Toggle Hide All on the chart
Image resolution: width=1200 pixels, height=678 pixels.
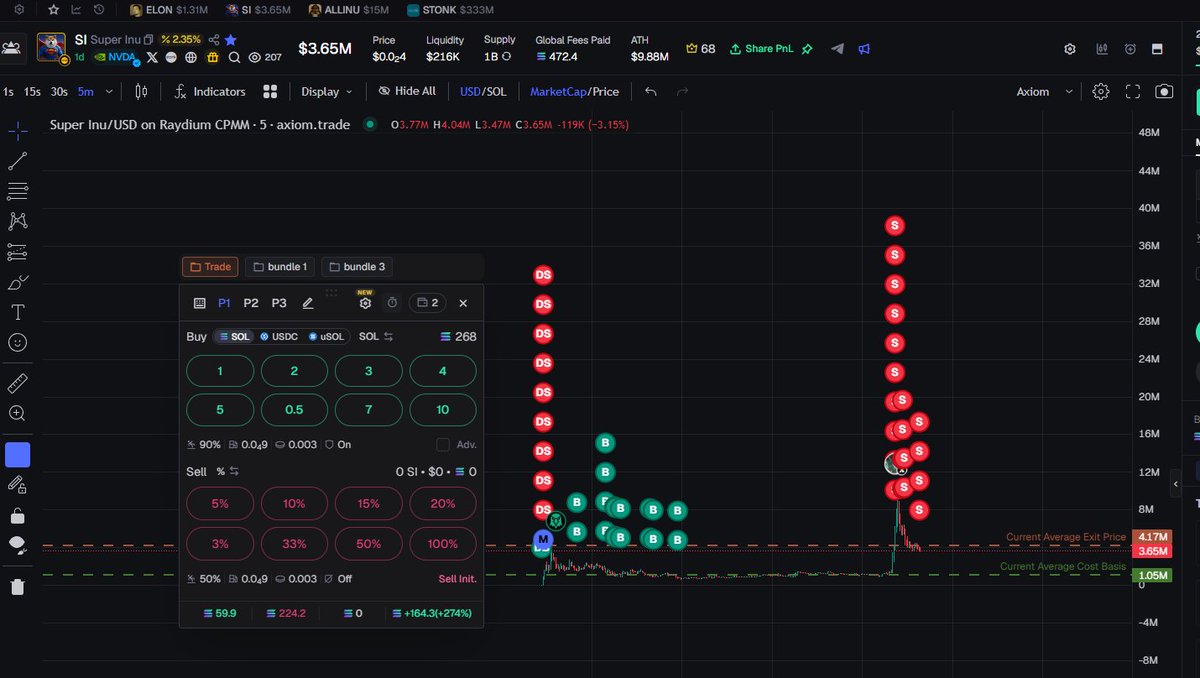407,91
